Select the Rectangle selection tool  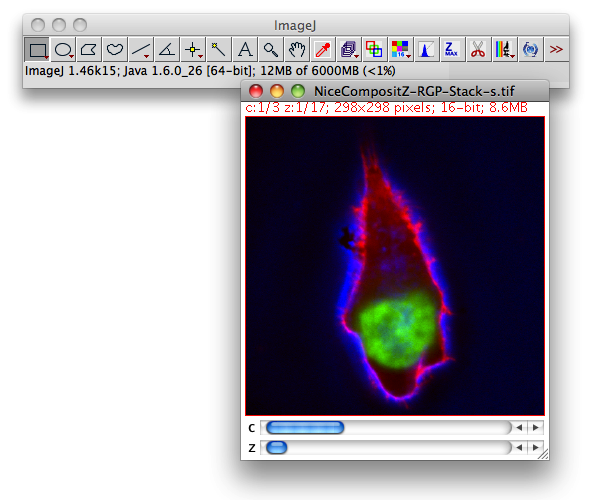coord(37,49)
